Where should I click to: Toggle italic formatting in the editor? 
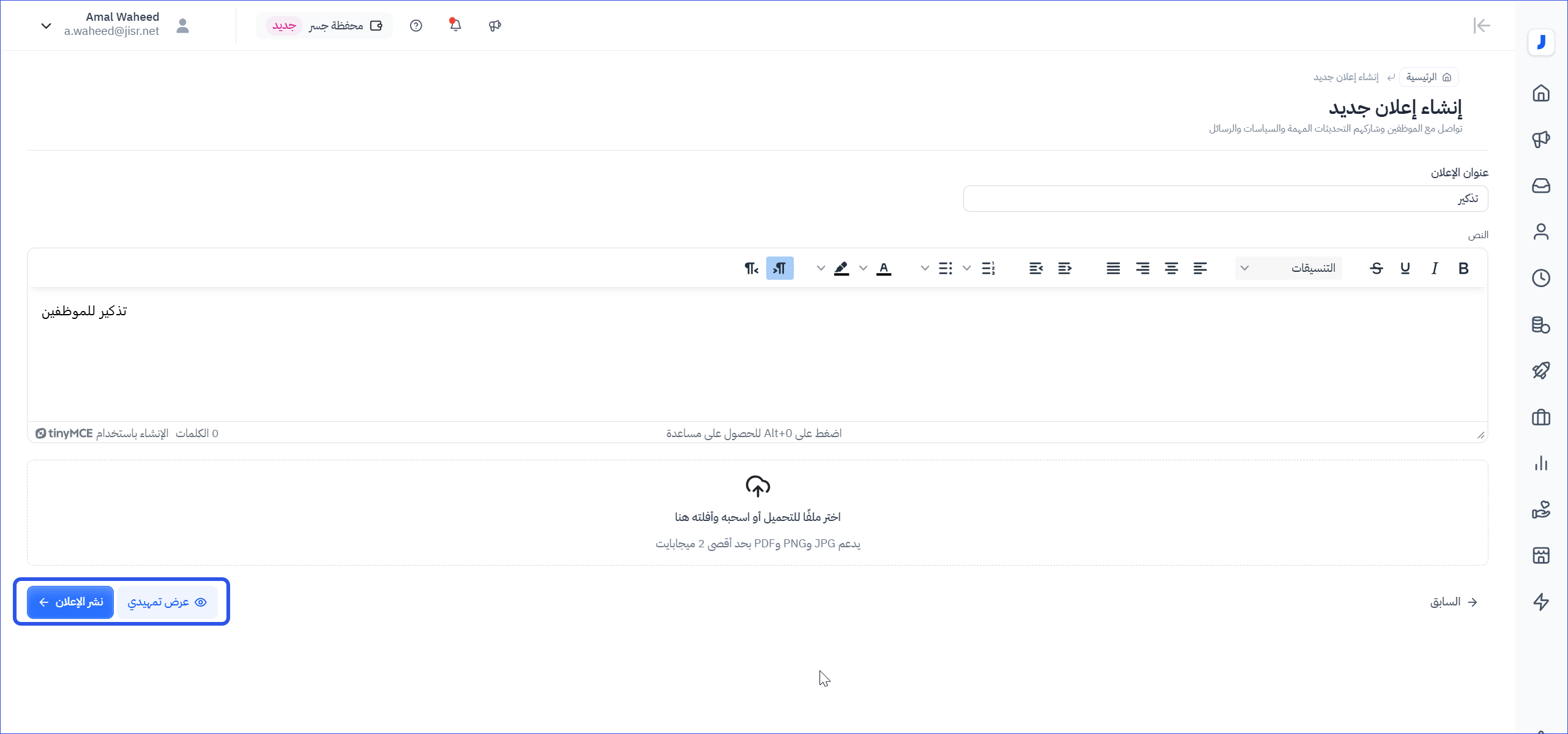pos(1434,268)
